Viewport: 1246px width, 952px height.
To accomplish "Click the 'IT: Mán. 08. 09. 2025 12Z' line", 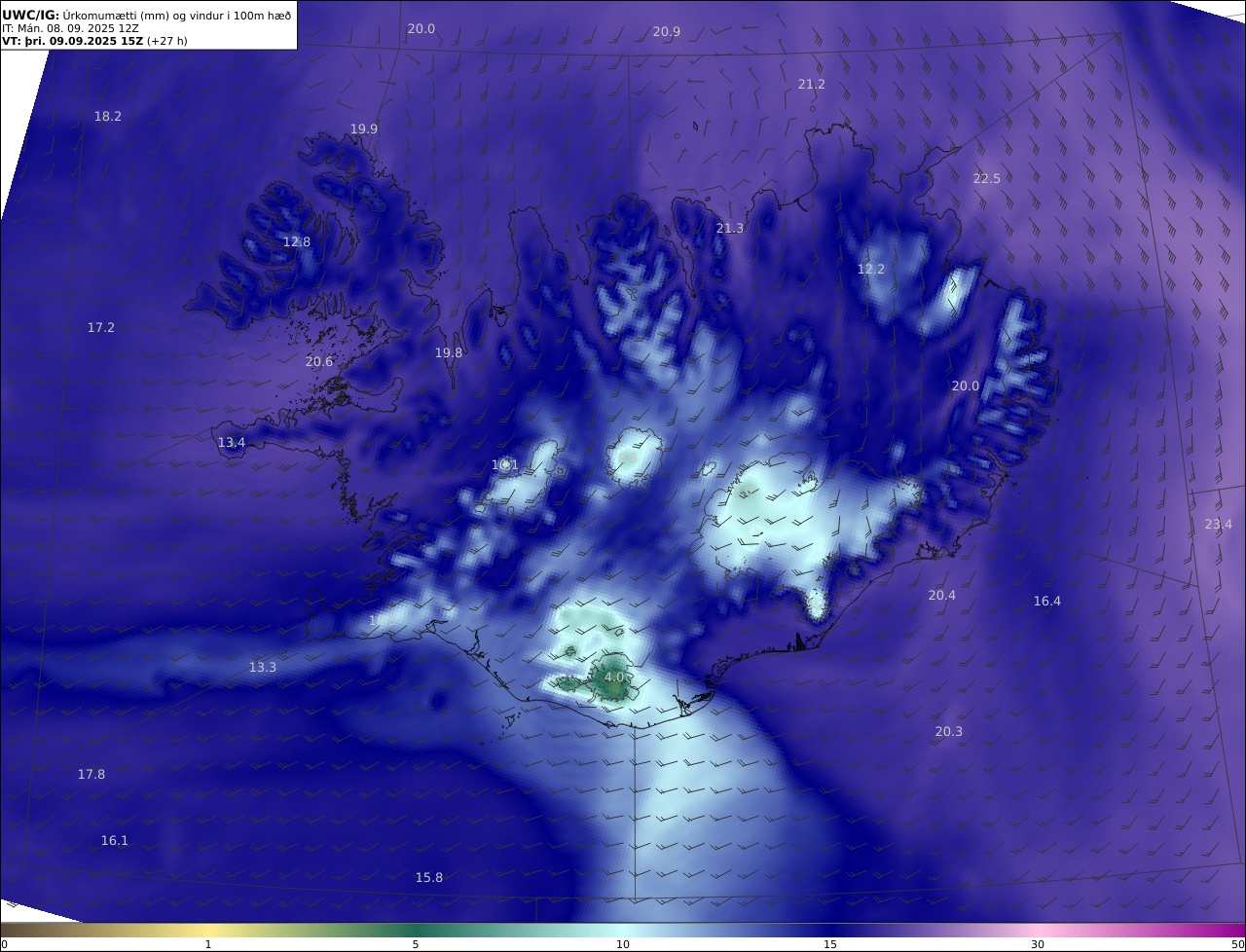I will [70, 28].
